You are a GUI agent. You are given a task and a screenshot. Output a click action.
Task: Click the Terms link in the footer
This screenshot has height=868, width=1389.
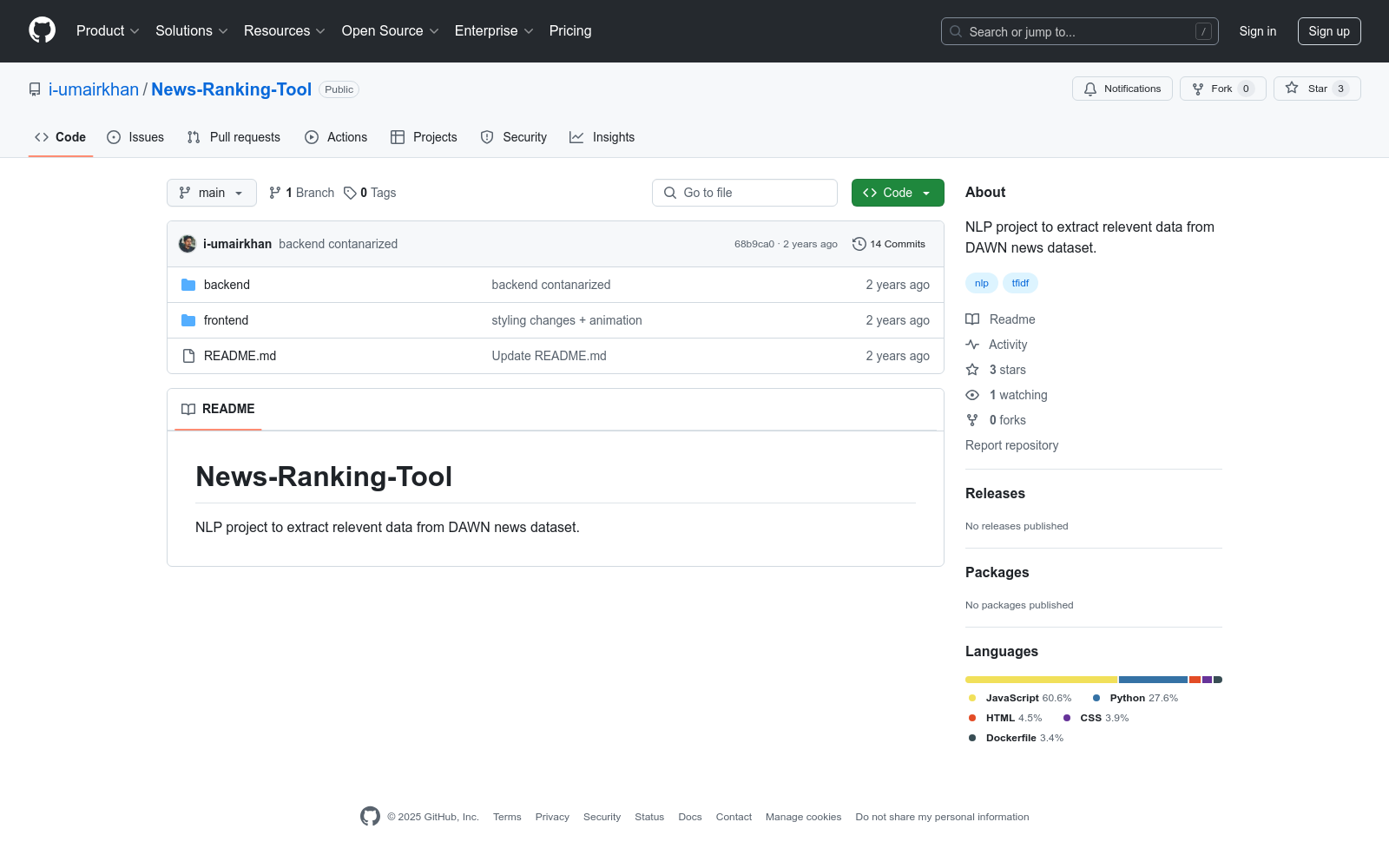click(x=507, y=817)
